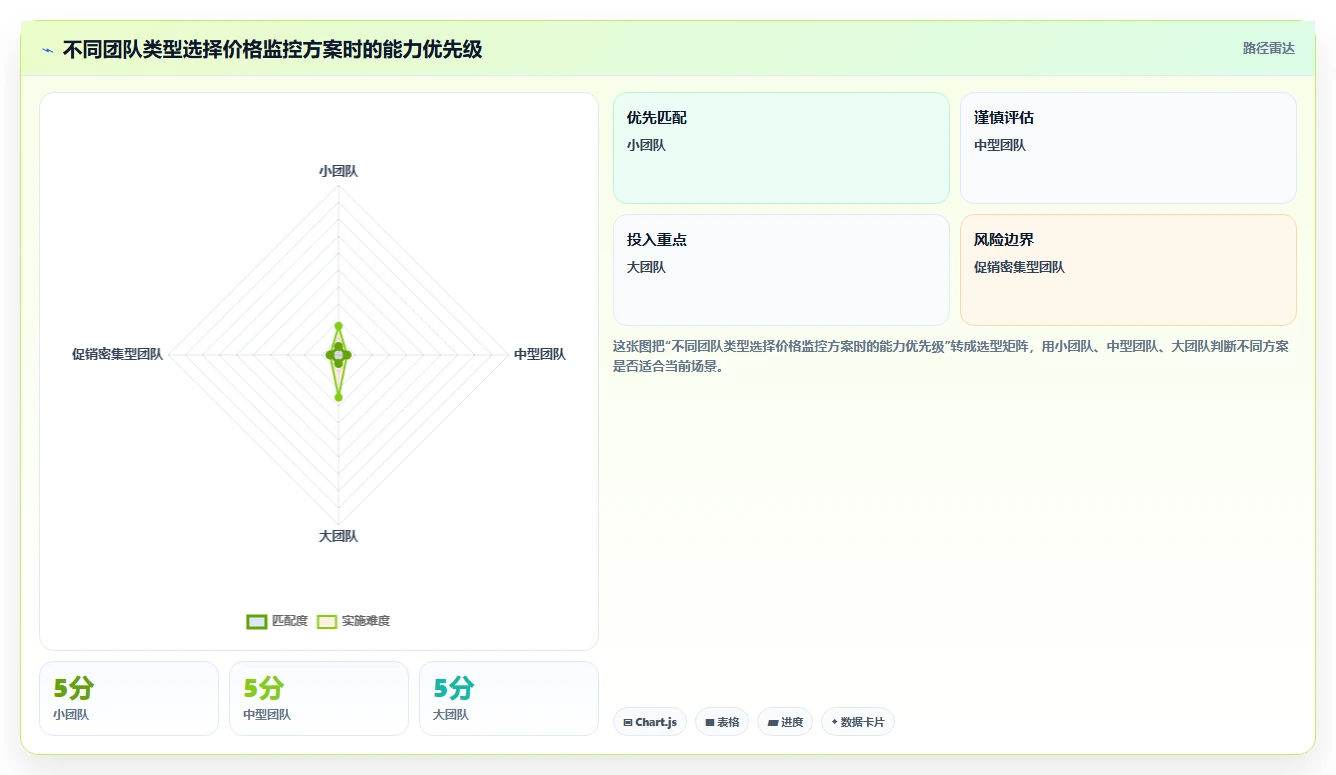Click the blue pulse icon beside the title

click(x=47, y=50)
